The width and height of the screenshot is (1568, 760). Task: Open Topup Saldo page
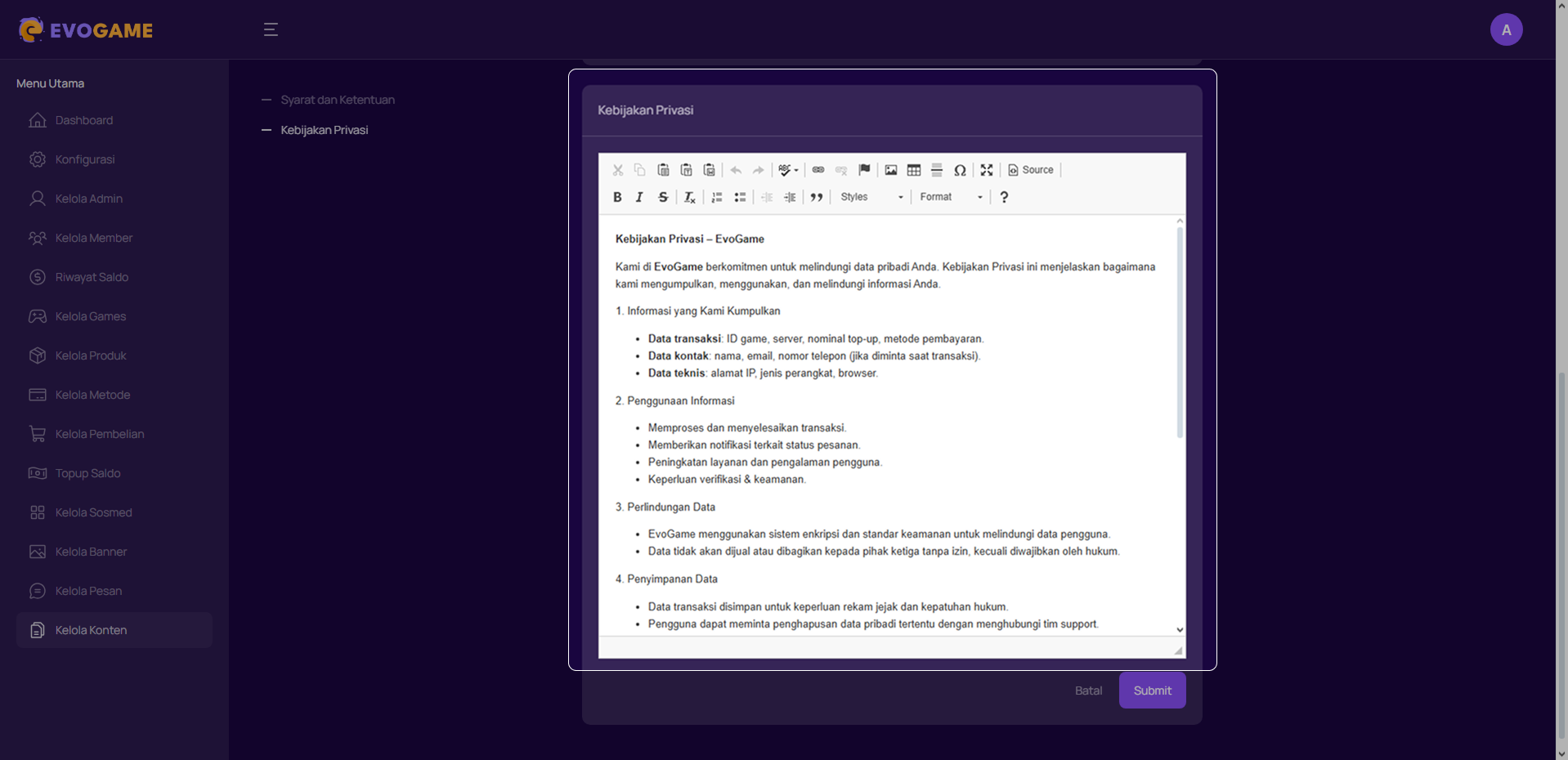tap(114, 473)
